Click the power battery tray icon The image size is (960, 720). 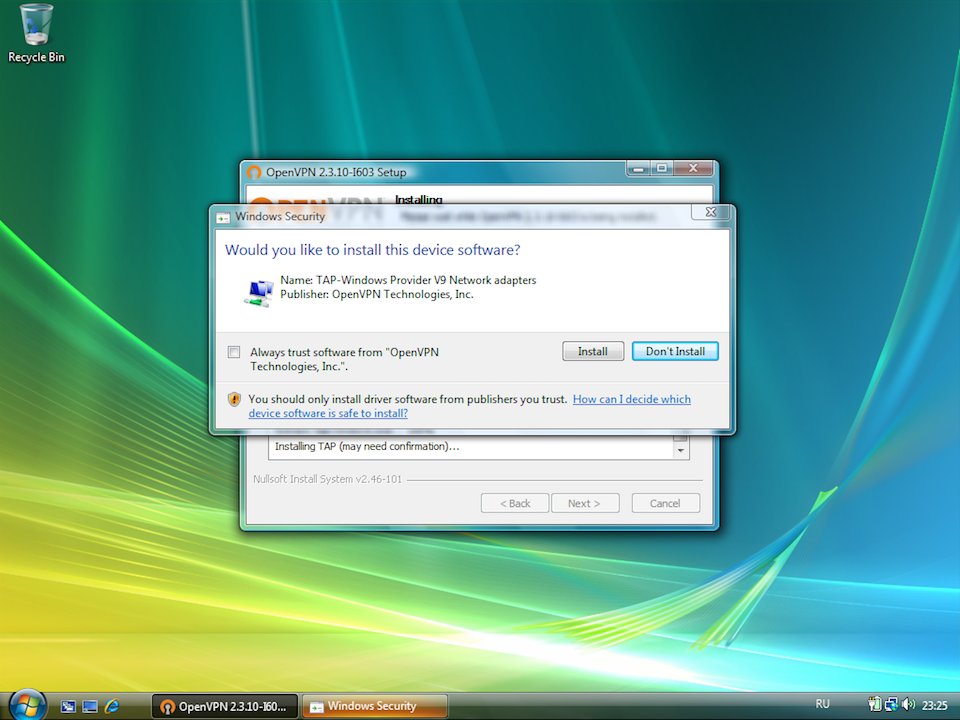tap(875, 705)
